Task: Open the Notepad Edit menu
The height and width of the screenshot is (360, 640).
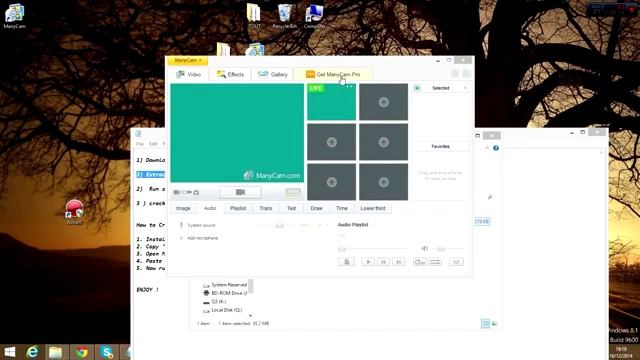Action: pos(153,144)
